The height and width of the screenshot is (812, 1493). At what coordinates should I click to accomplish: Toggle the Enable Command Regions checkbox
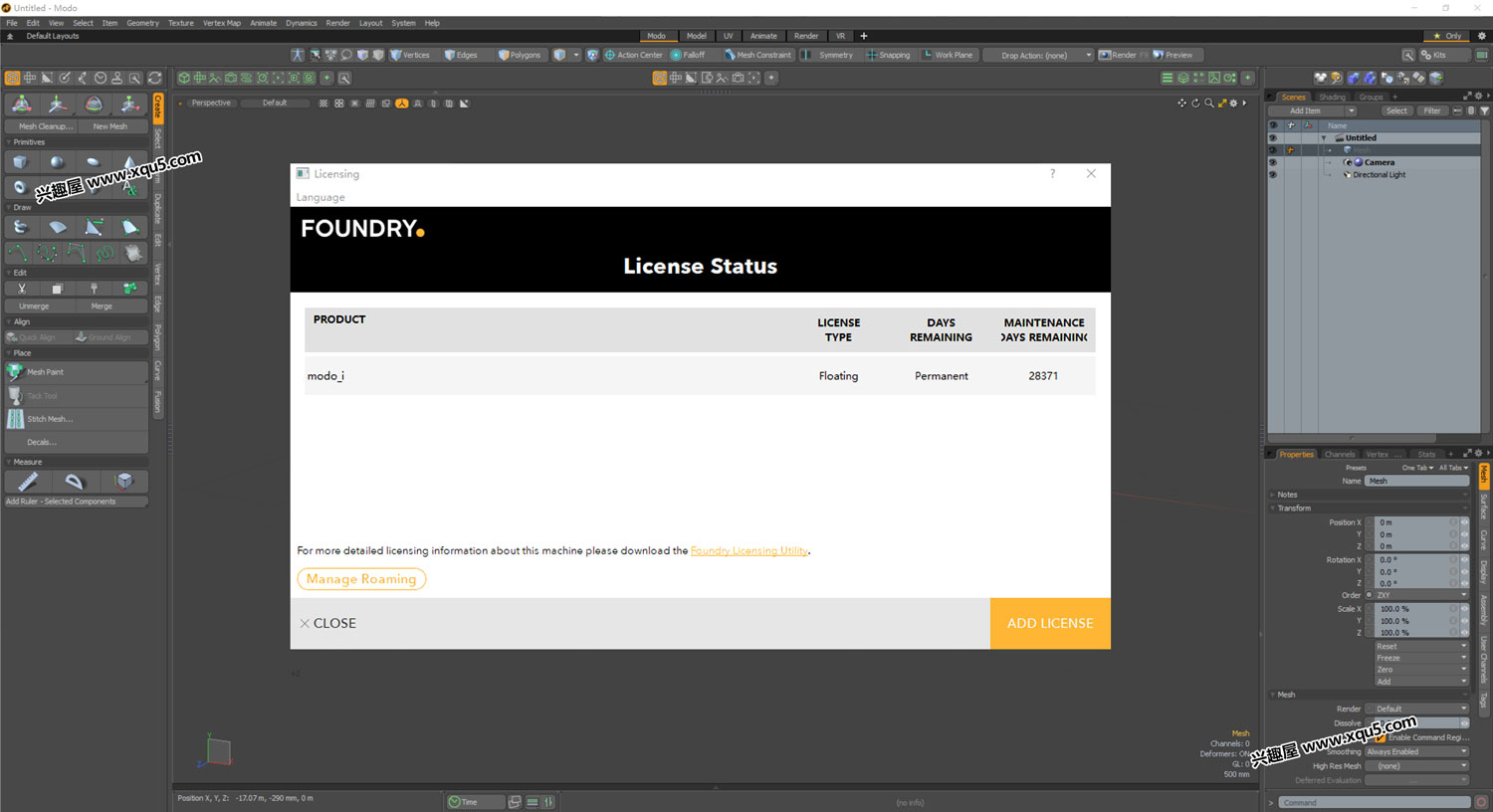point(1380,737)
